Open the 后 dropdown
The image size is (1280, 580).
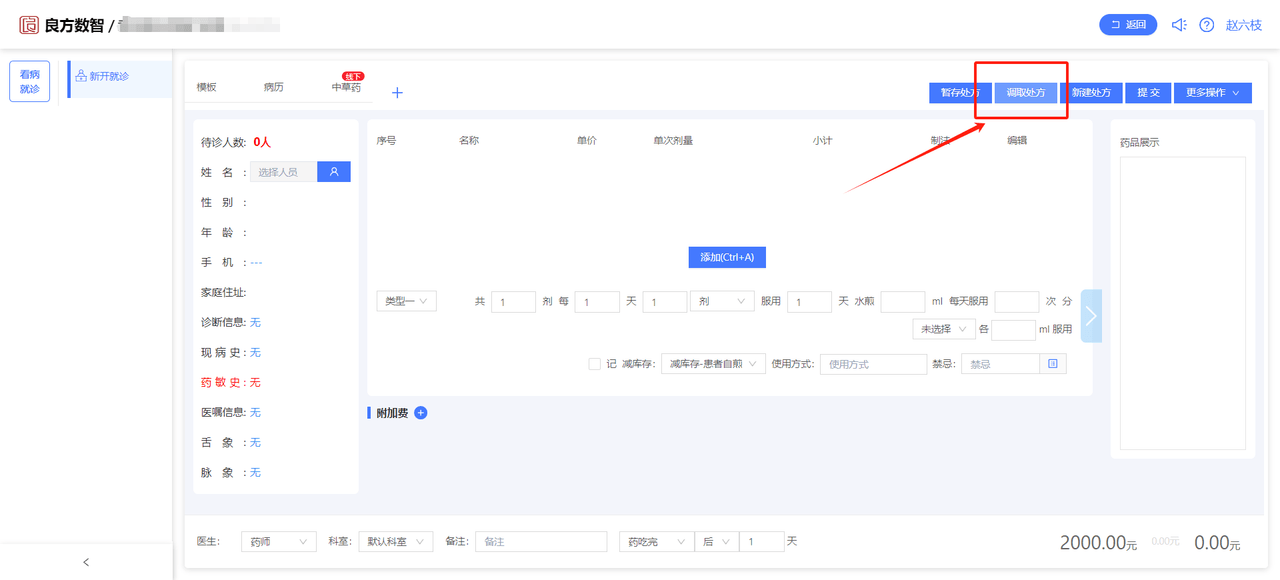coord(716,541)
